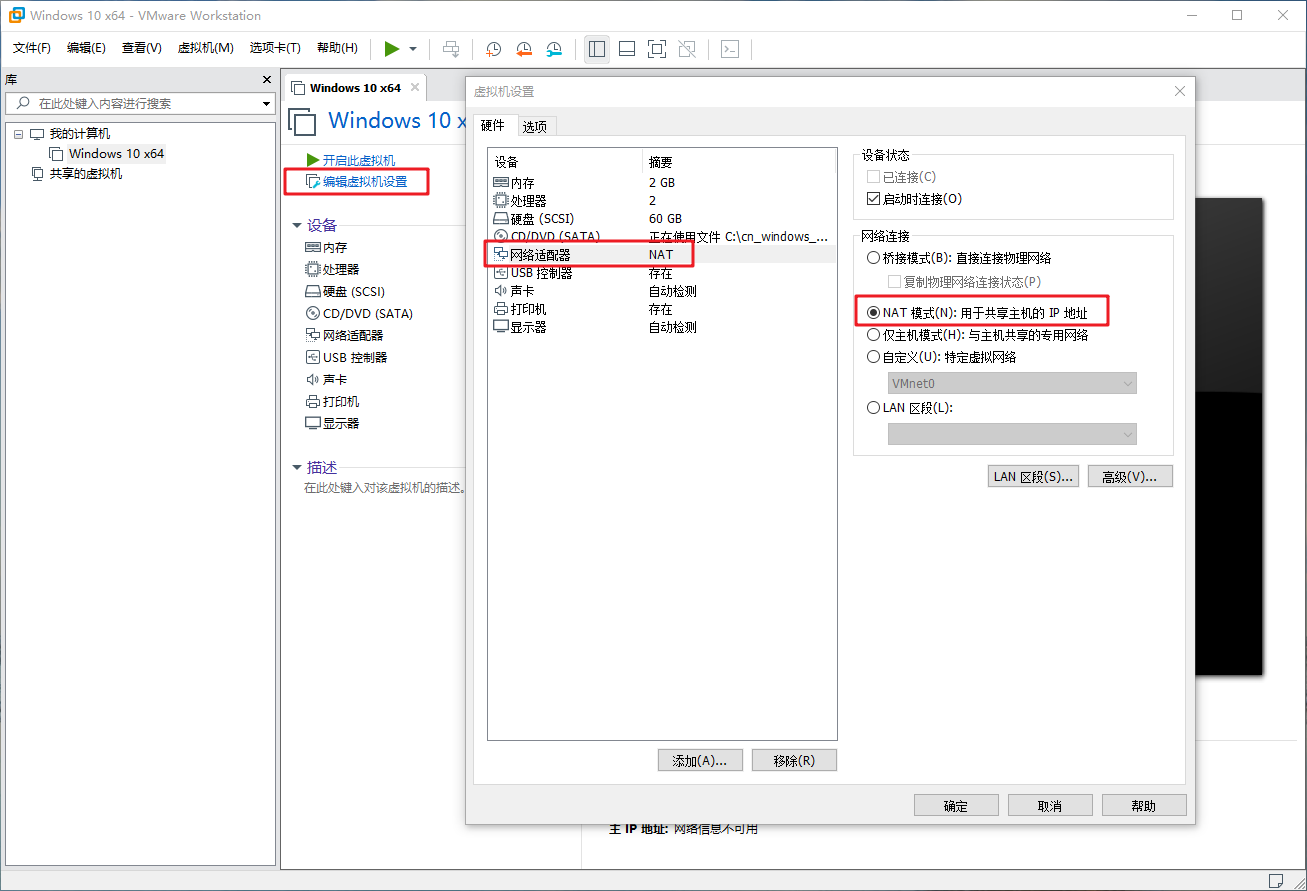Click 帮助 button in settings dialog

pyautogui.click(x=1144, y=806)
